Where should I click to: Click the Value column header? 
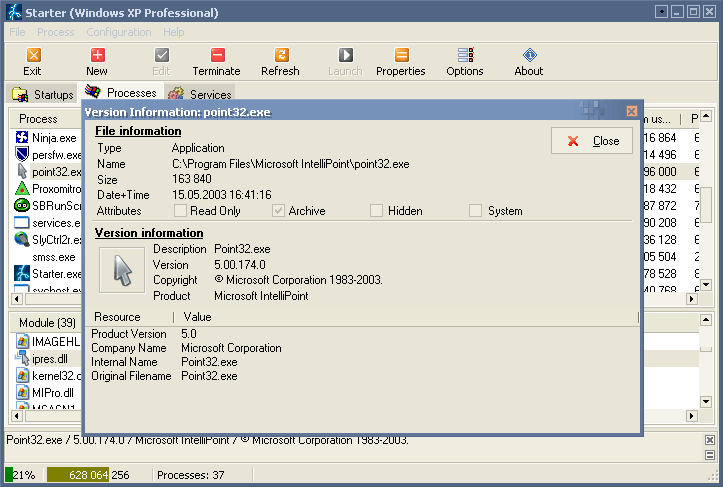[x=406, y=317]
